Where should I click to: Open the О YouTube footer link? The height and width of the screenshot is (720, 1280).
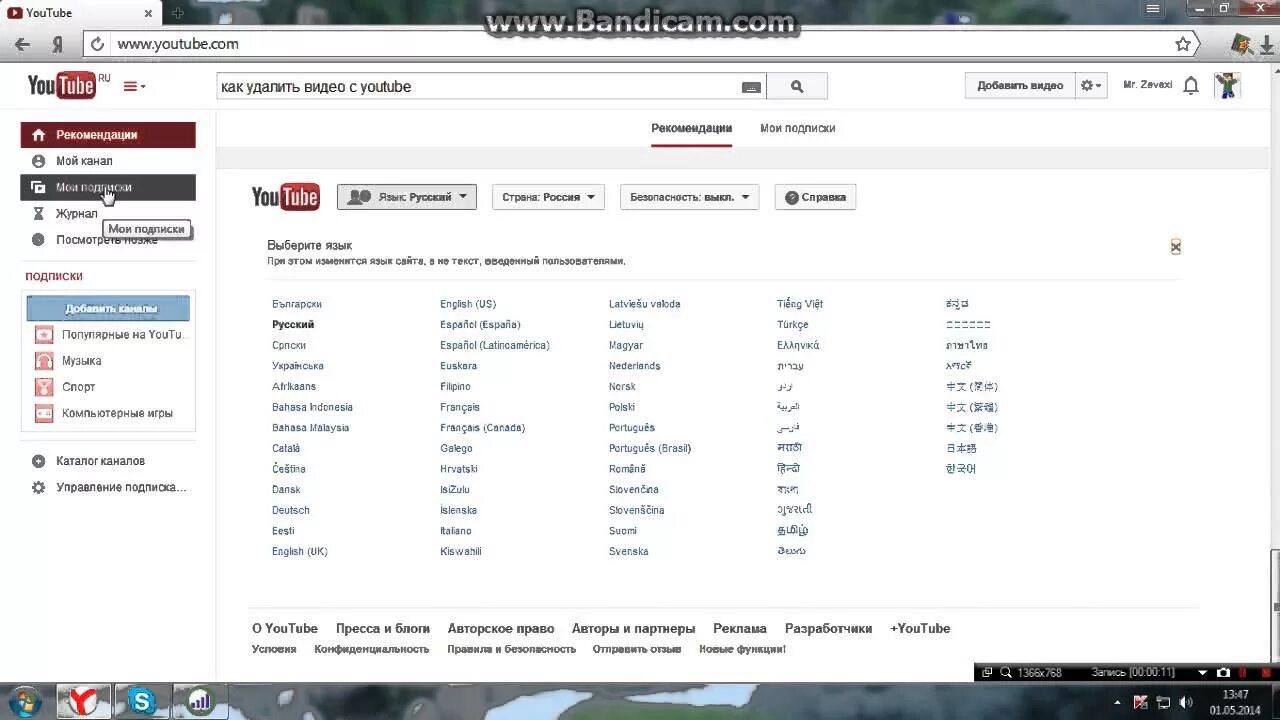(x=285, y=629)
